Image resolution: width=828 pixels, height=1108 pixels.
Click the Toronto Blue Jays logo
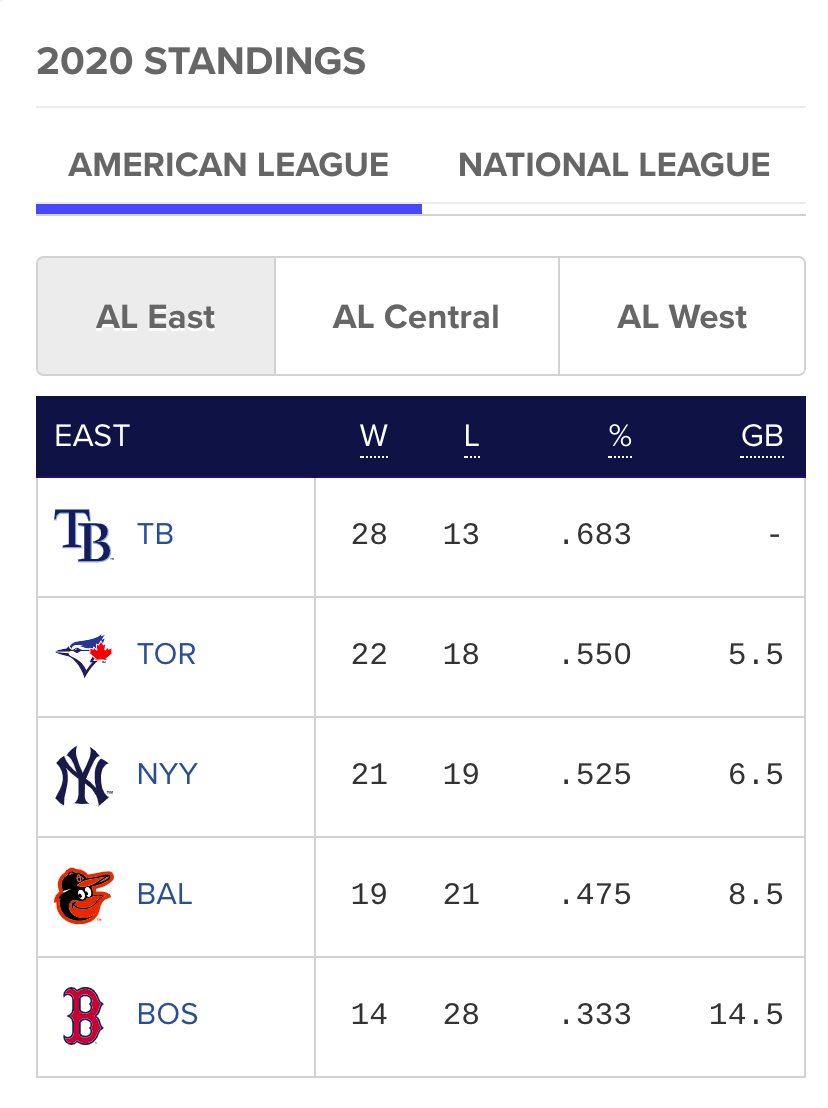[x=83, y=655]
